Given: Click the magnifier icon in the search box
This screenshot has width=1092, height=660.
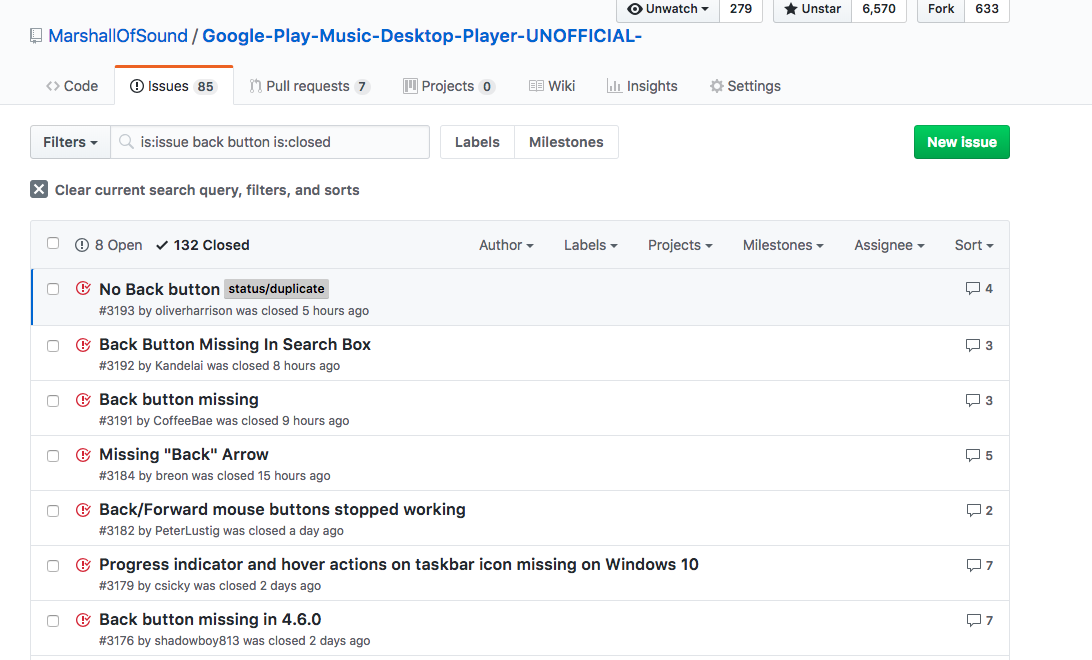Looking at the screenshot, I should [126, 142].
